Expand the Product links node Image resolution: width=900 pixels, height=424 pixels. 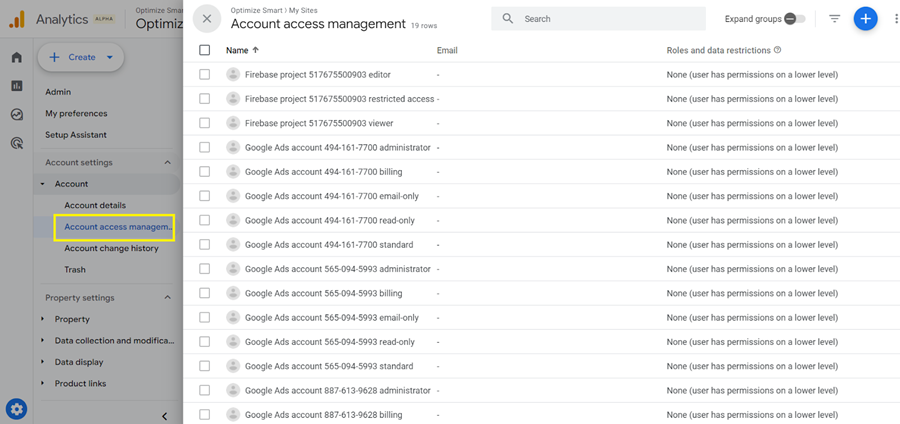tap(42, 383)
